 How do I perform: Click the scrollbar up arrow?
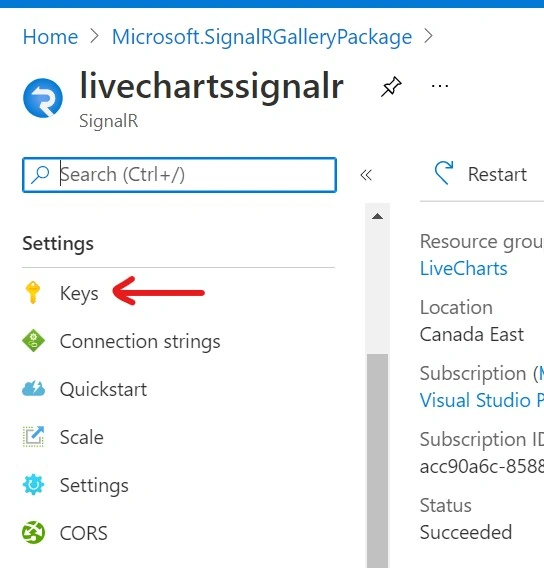coord(377,217)
